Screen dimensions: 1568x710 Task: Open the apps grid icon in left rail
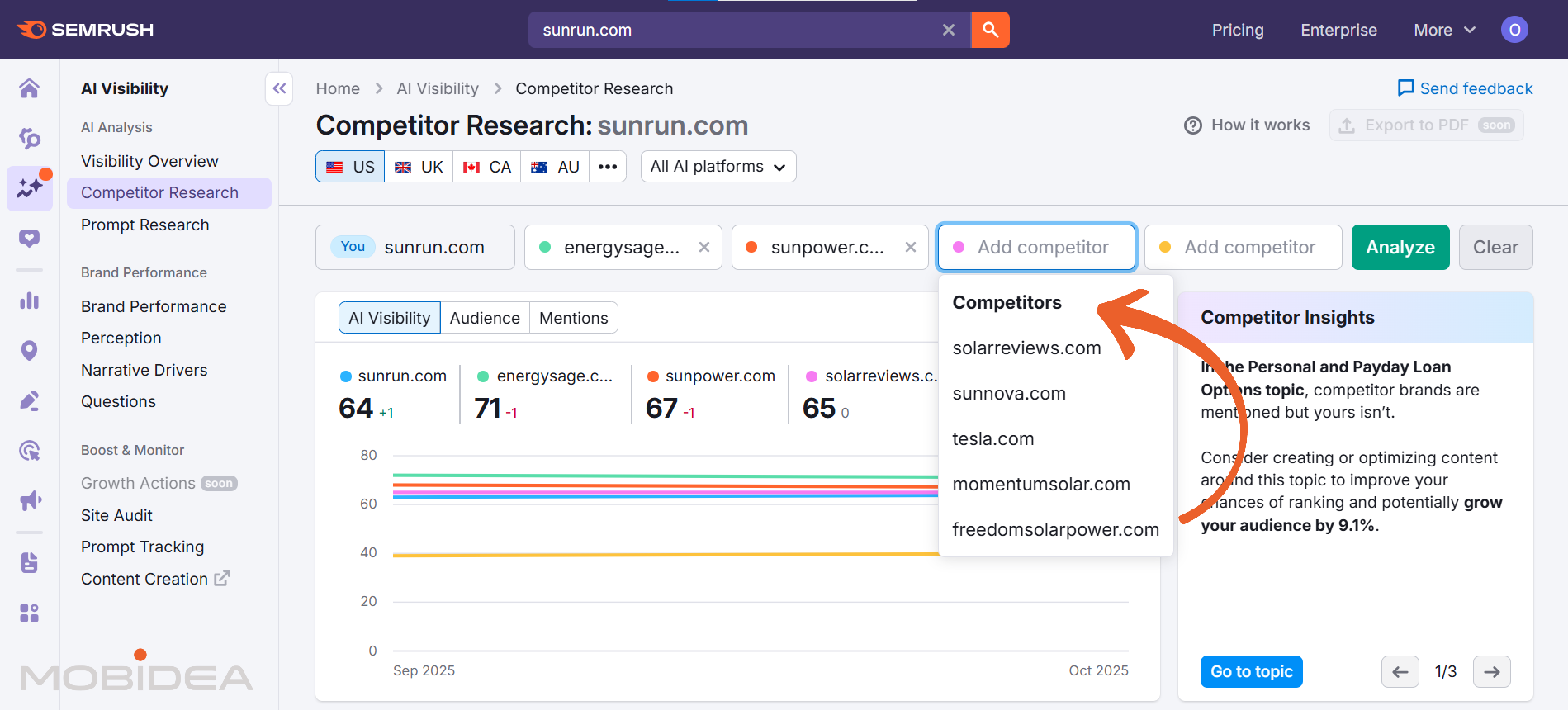coord(30,613)
